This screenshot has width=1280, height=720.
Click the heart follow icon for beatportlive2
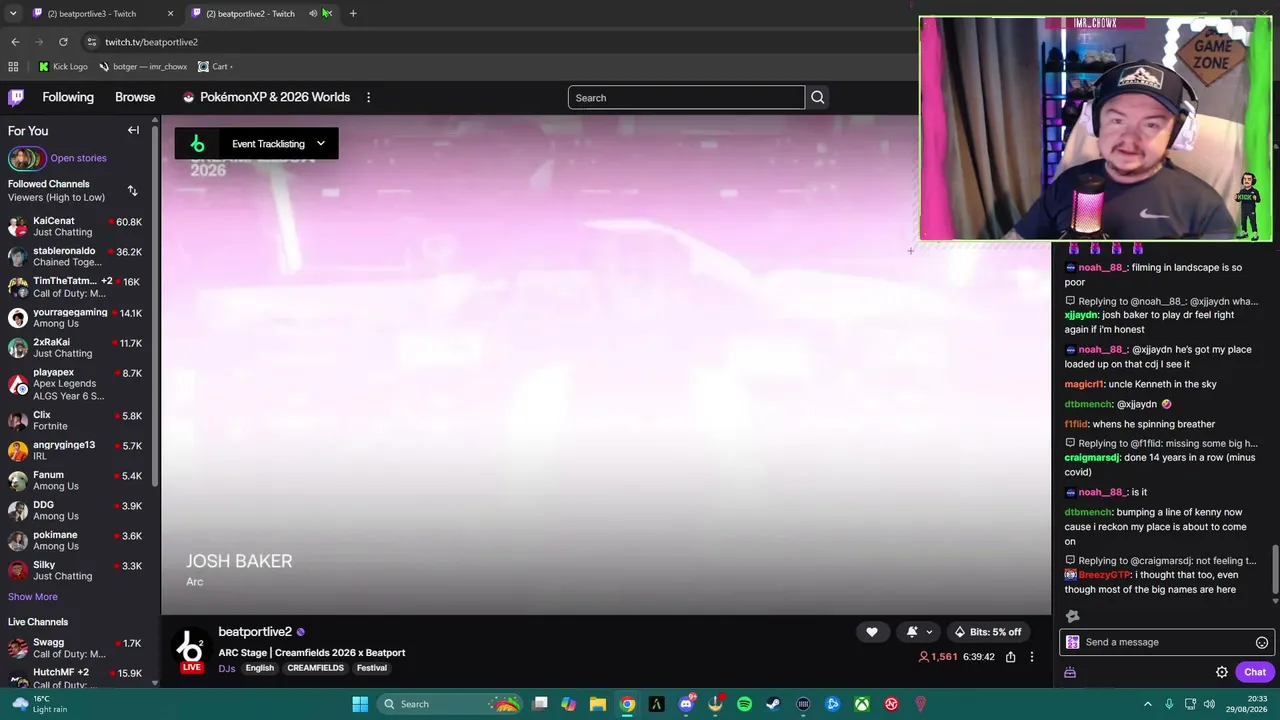[x=872, y=632]
